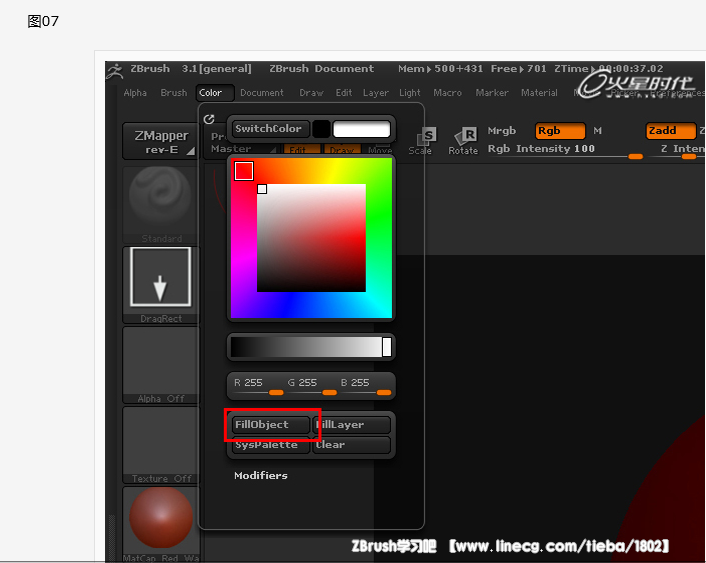Image resolution: width=706 pixels, height=563 pixels.
Task: Click the Color palette dock icon
Action: tap(209, 119)
